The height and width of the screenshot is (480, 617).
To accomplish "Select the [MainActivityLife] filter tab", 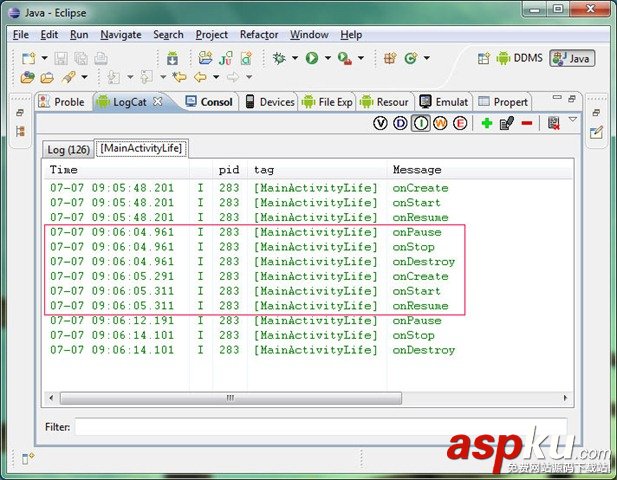I will coord(141,148).
